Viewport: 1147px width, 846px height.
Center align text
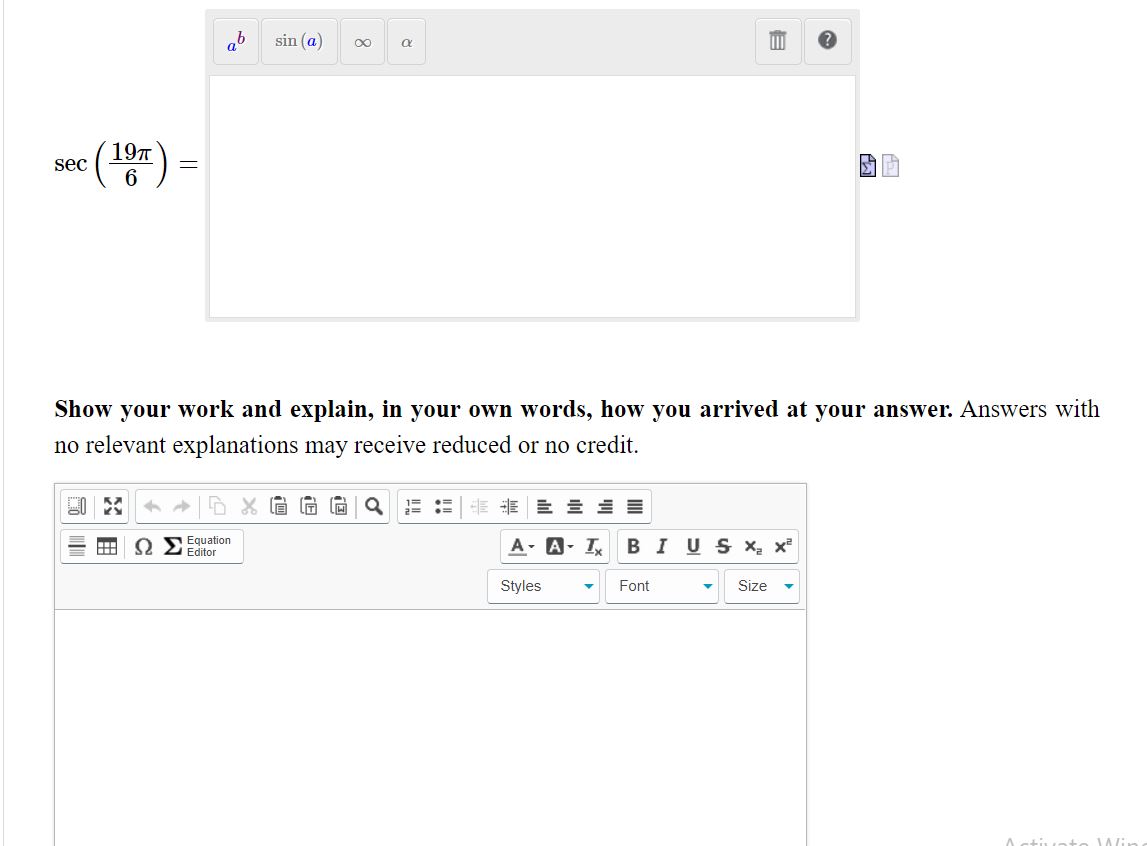pos(575,506)
